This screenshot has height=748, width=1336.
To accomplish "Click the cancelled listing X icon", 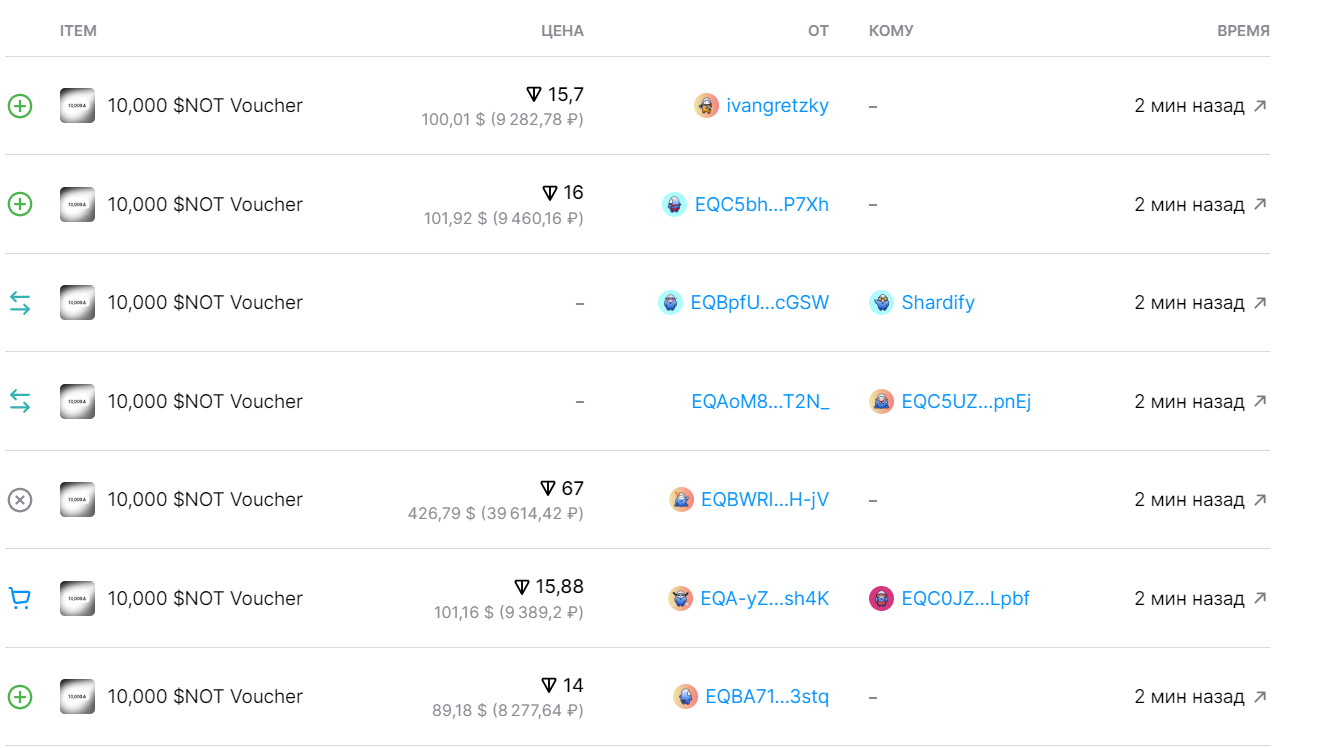I will [20, 500].
